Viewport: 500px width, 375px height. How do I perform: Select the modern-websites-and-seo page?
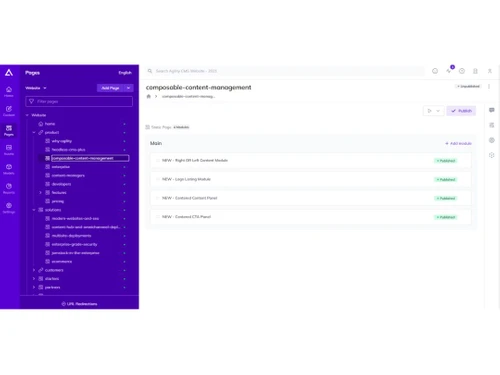point(75,219)
